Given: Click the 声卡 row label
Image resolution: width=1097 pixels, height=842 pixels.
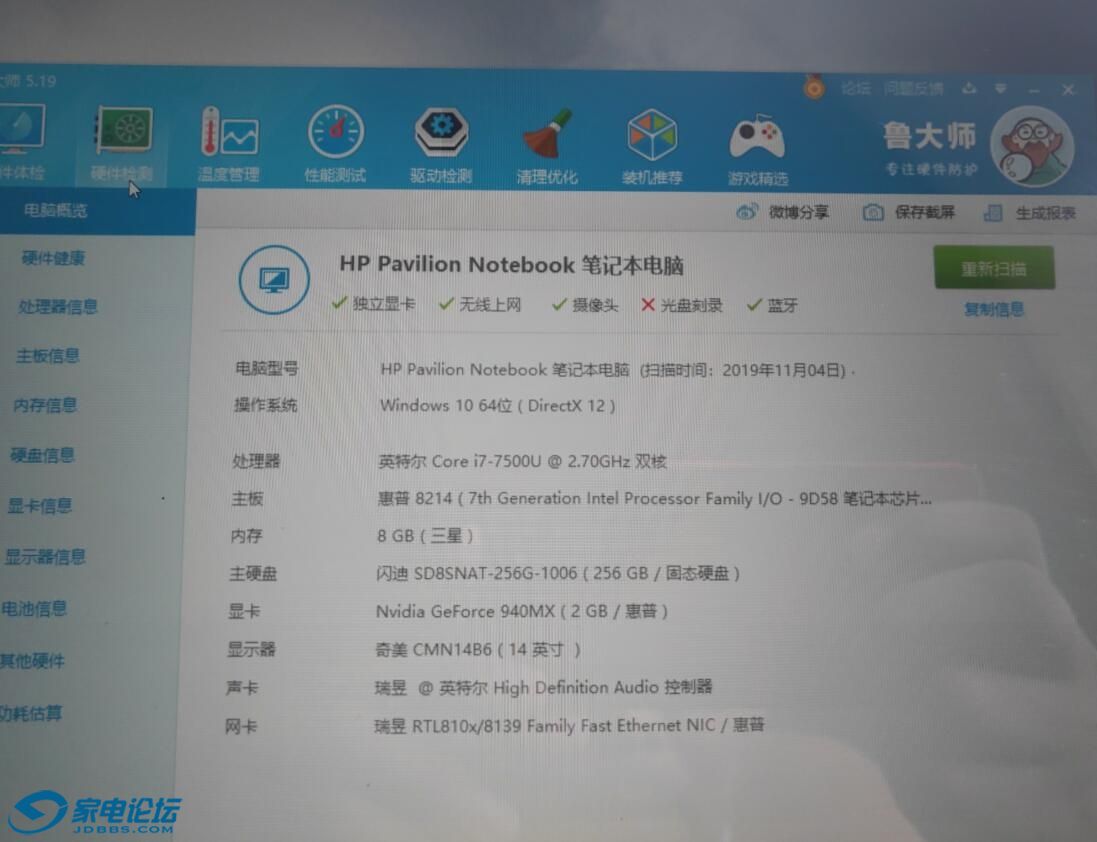Looking at the screenshot, I should coord(242,687).
